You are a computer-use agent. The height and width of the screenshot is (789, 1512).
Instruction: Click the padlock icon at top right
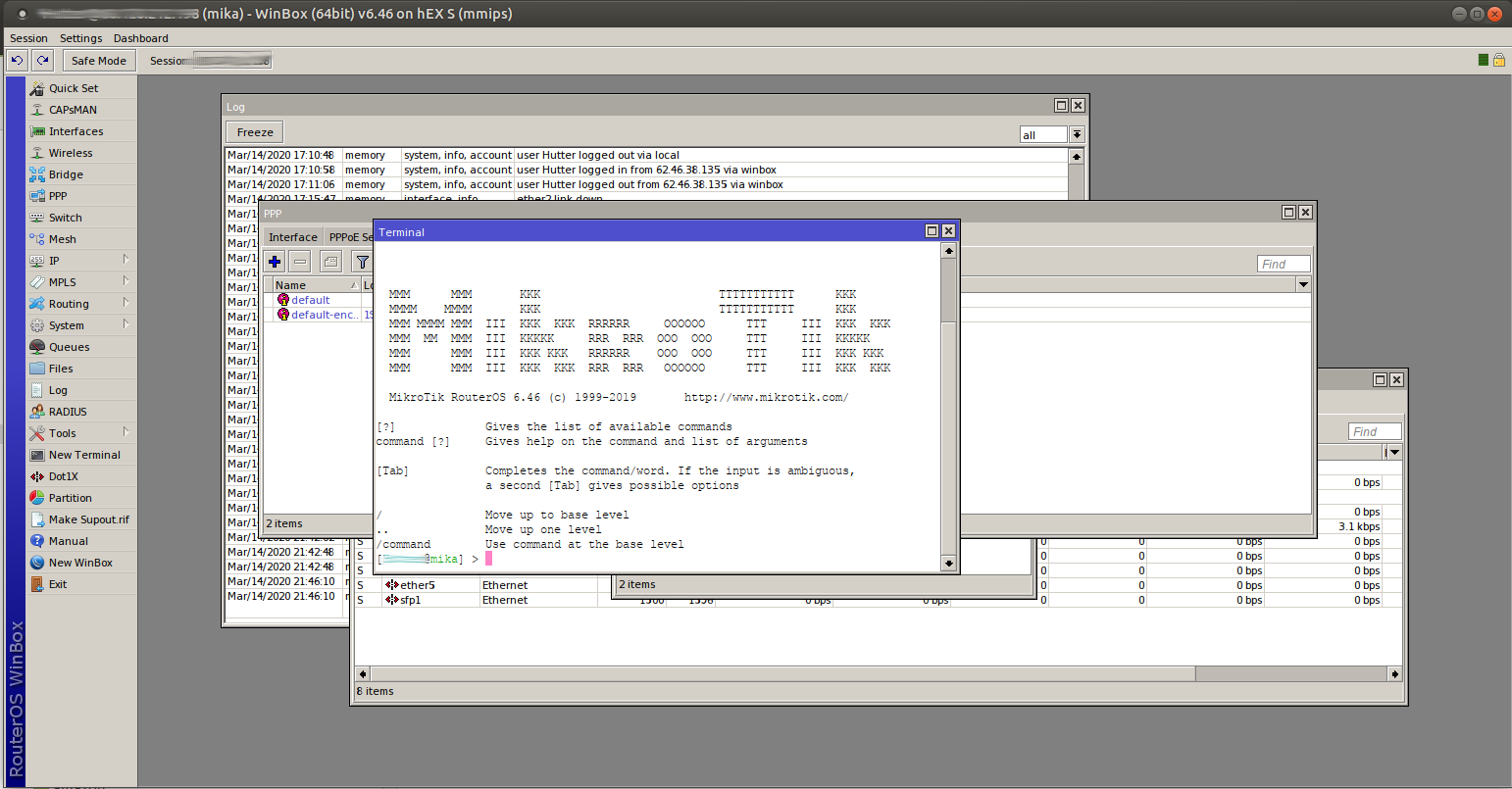[x=1498, y=60]
